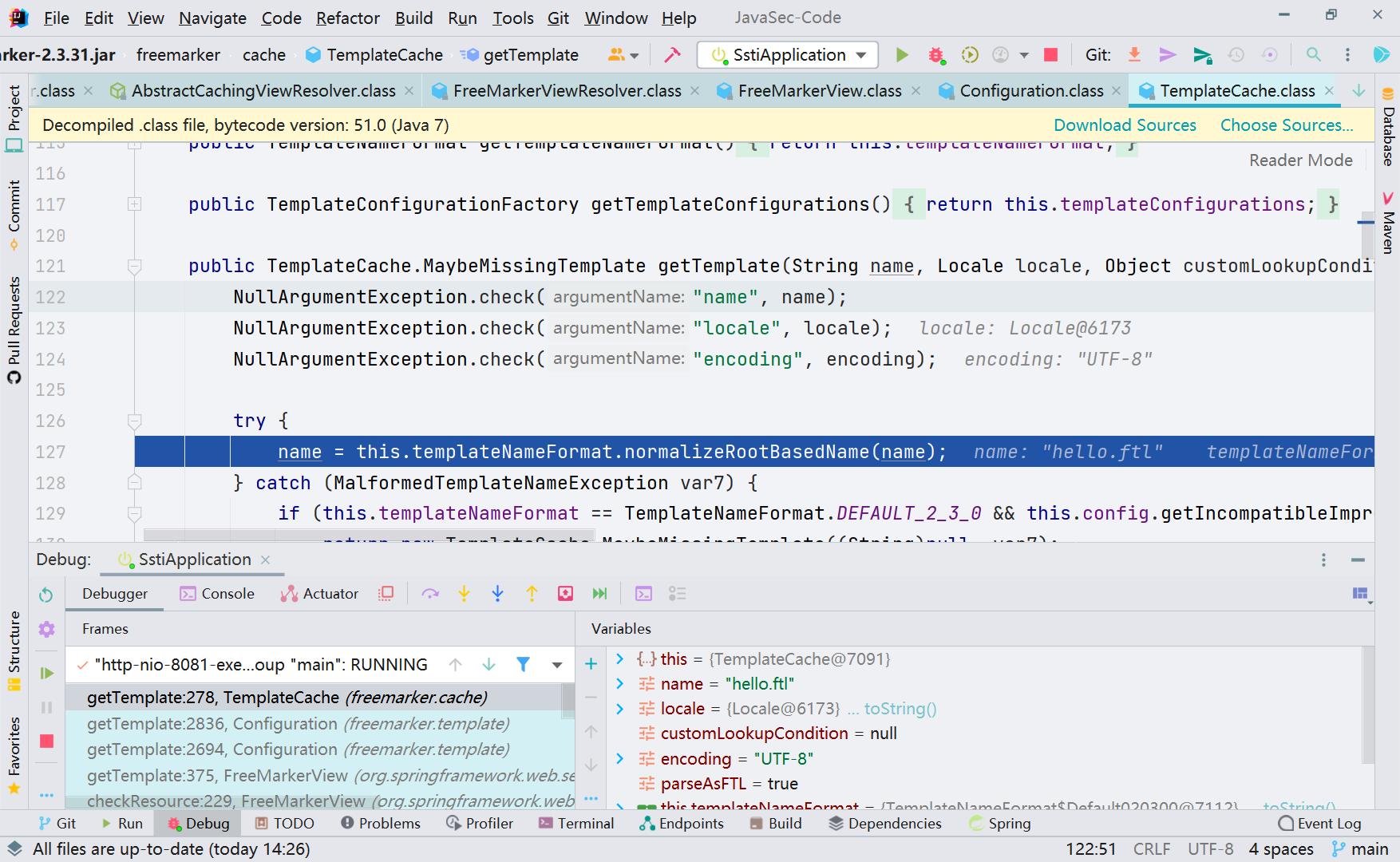Open the Refactor menu
Screen dimensions: 1400x862
coord(347,18)
